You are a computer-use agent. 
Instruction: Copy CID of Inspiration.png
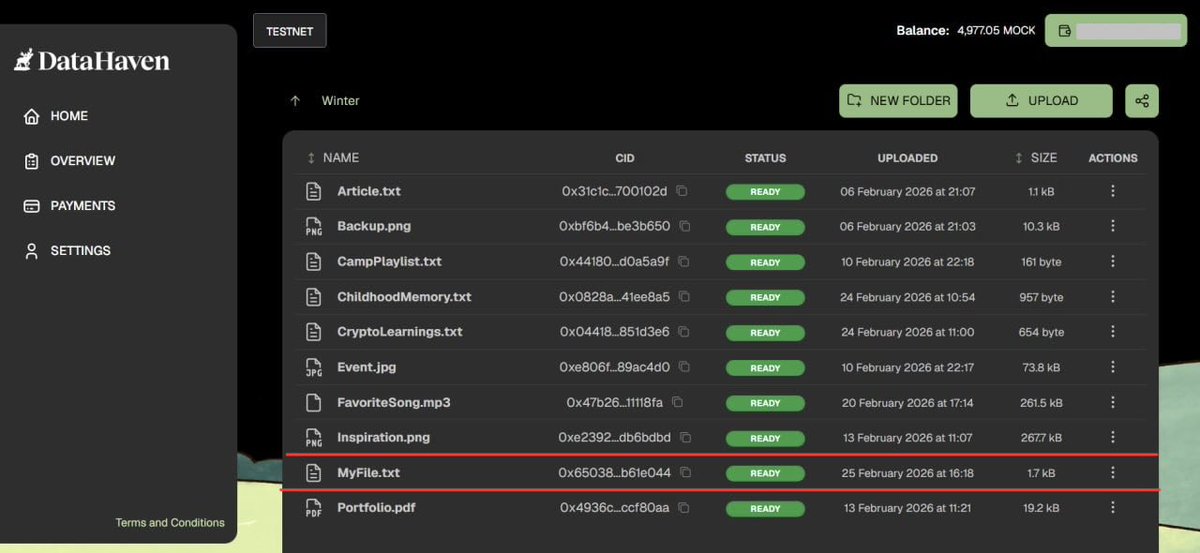click(686, 438)
